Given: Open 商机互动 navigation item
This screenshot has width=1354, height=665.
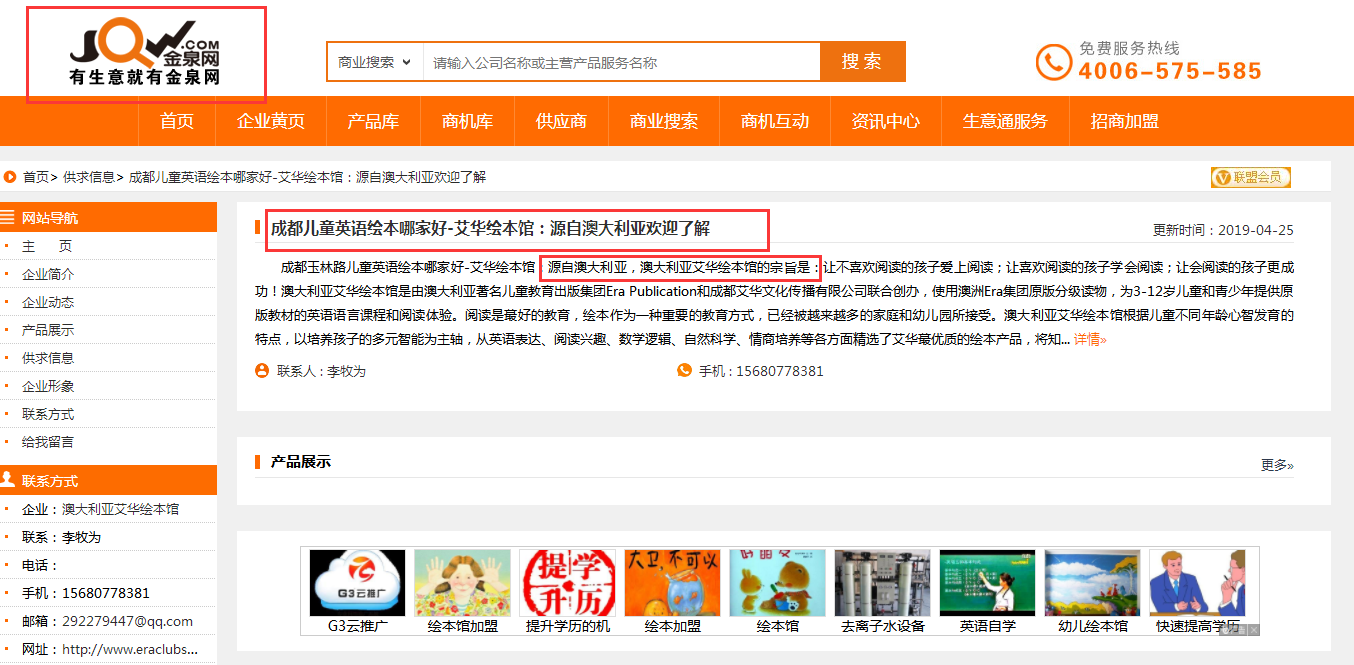Looking at the screenshot, I should (775, 121).
